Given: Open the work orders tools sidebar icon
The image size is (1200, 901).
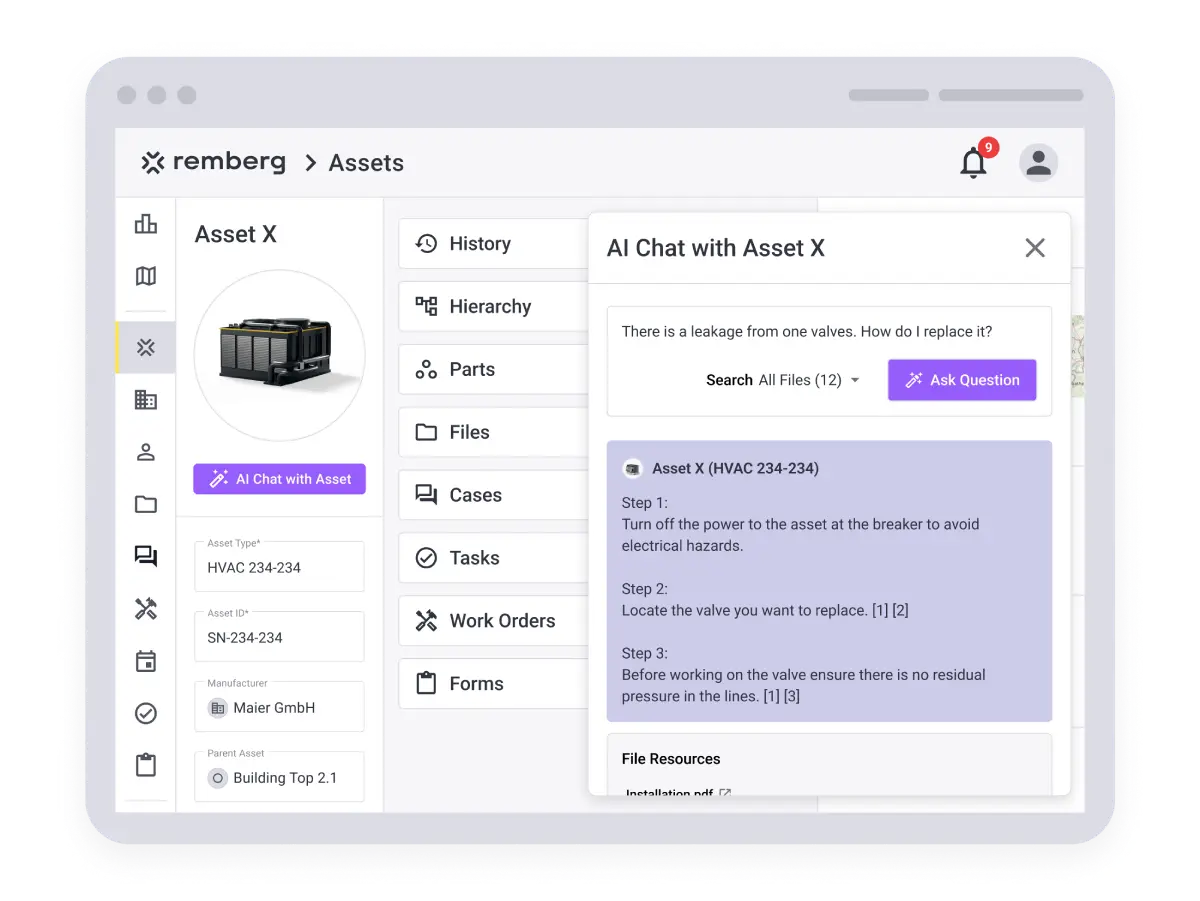Looking at the screenshot, I should click(146, 608).
